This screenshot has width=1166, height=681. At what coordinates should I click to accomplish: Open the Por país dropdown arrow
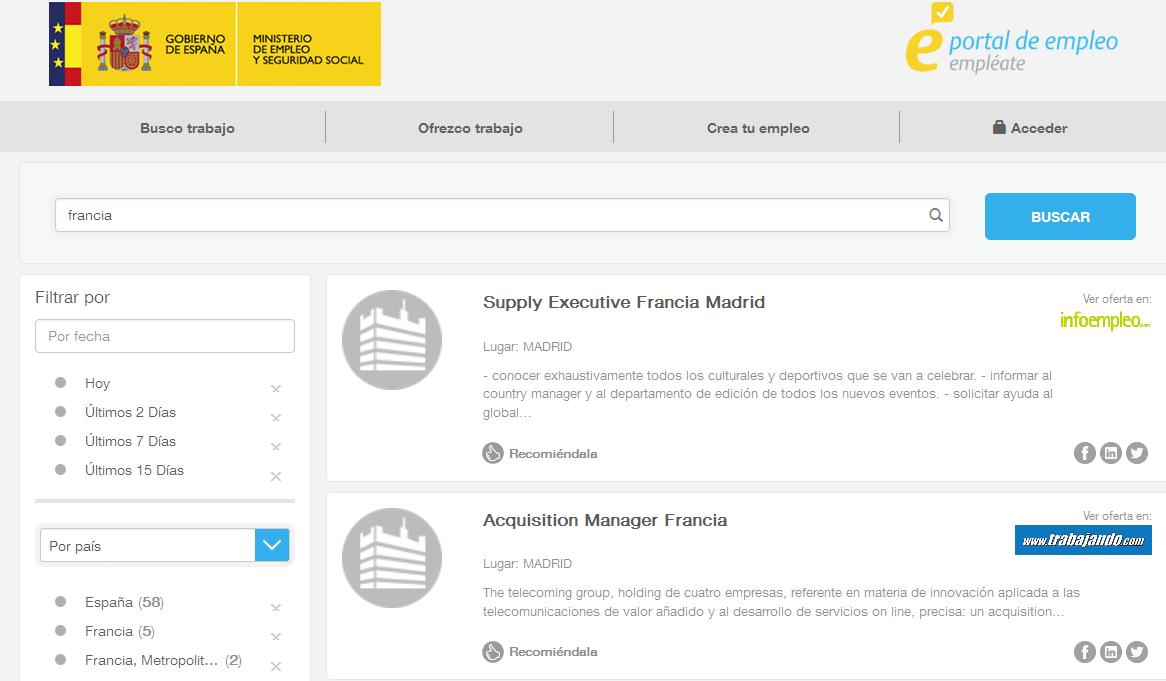272,545
